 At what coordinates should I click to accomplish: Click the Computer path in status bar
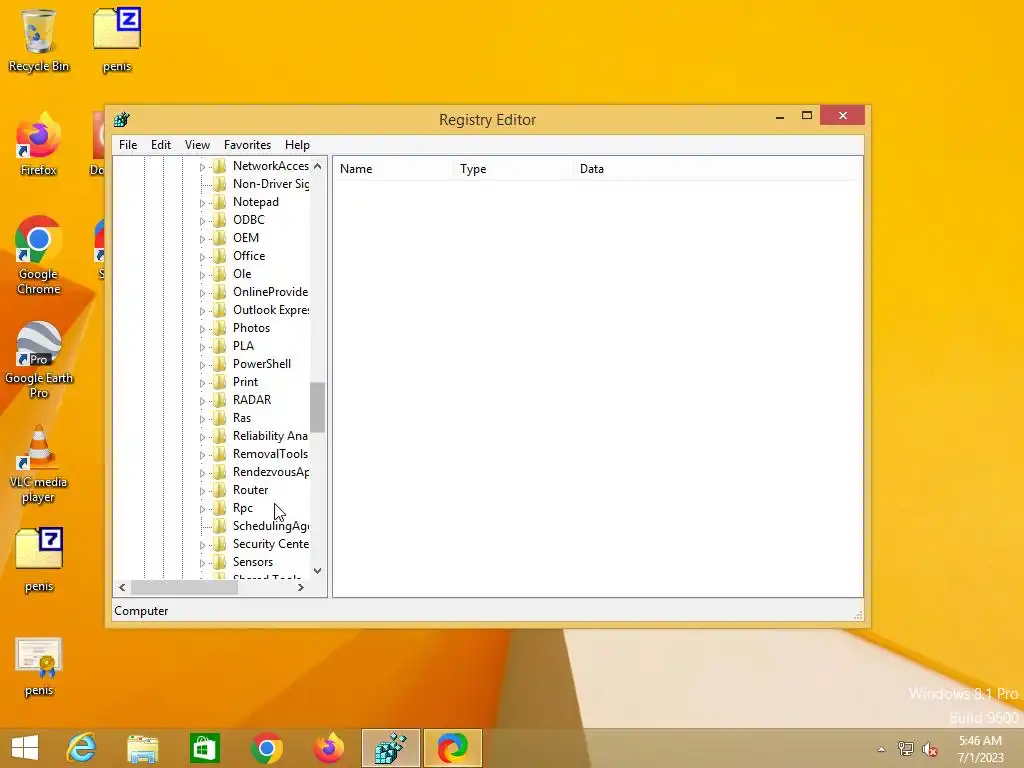pyautogui.click(x=141, y=611)
